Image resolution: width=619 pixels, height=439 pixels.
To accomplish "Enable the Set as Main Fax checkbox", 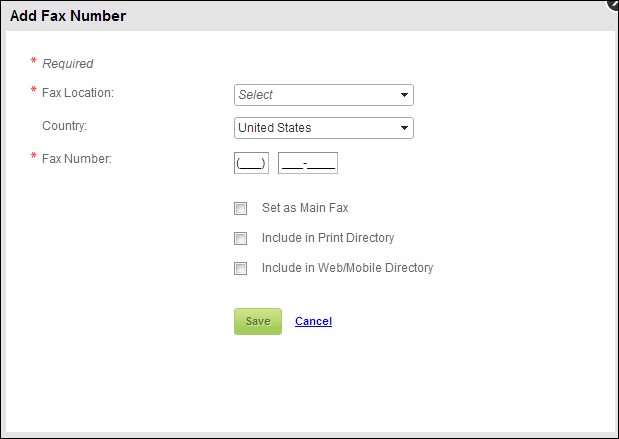I will (240, 209).
